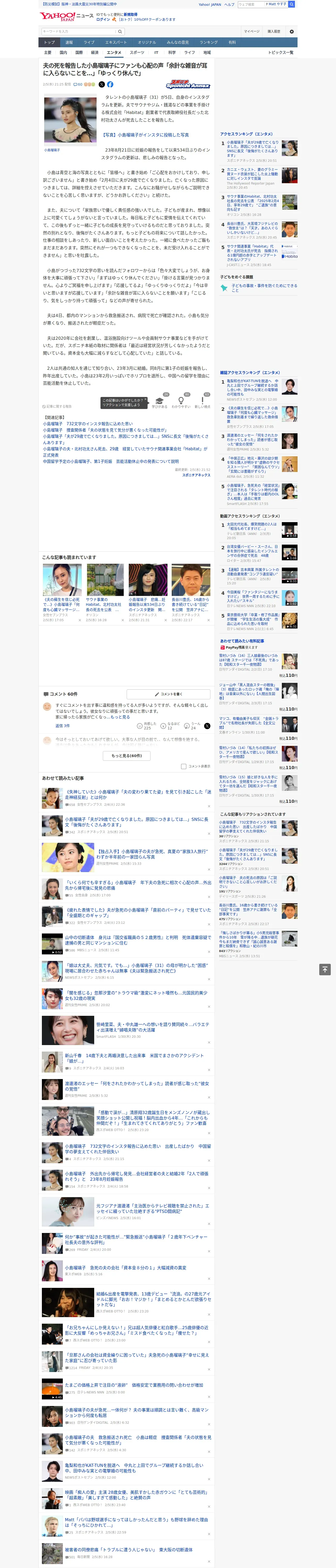
Task: Share the article on X
Action: tap(102, 85)
